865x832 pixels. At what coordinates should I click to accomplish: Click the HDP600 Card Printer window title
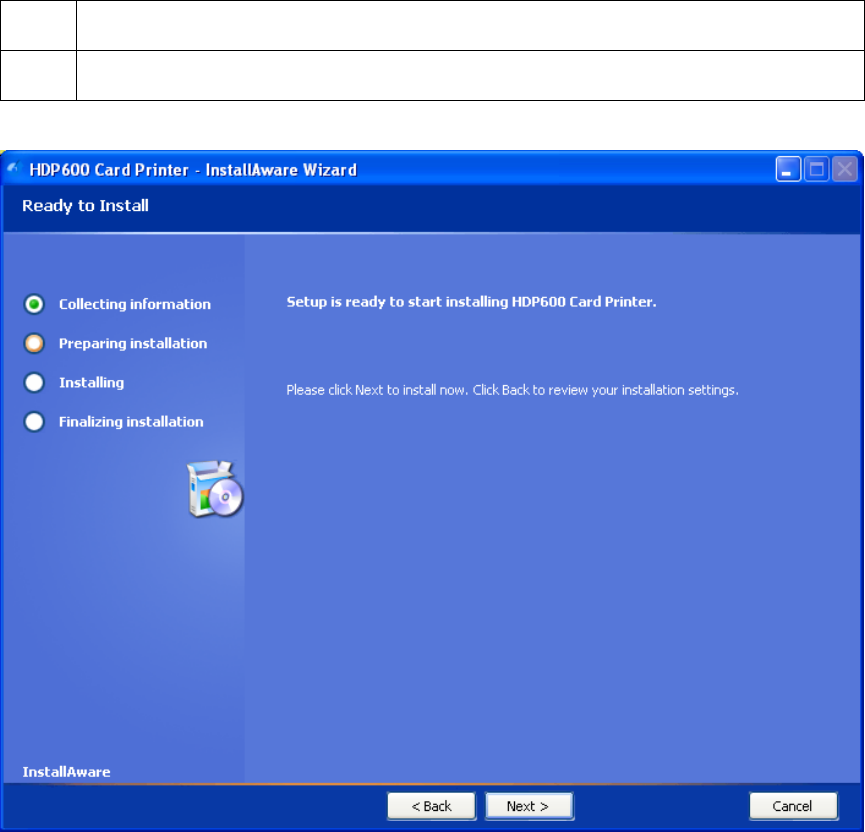click(193, 169)
